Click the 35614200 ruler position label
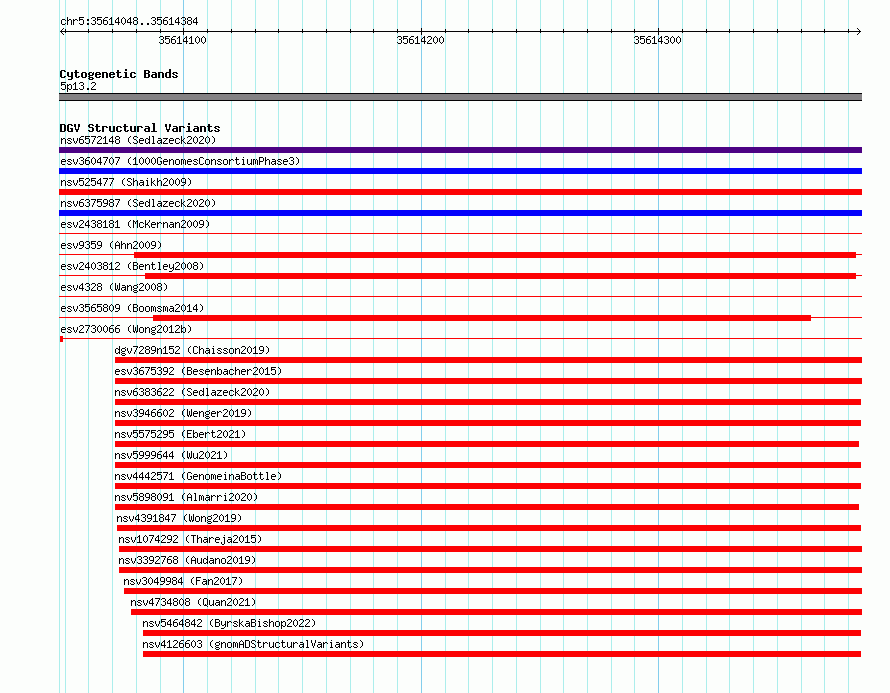 pos(420,40)
